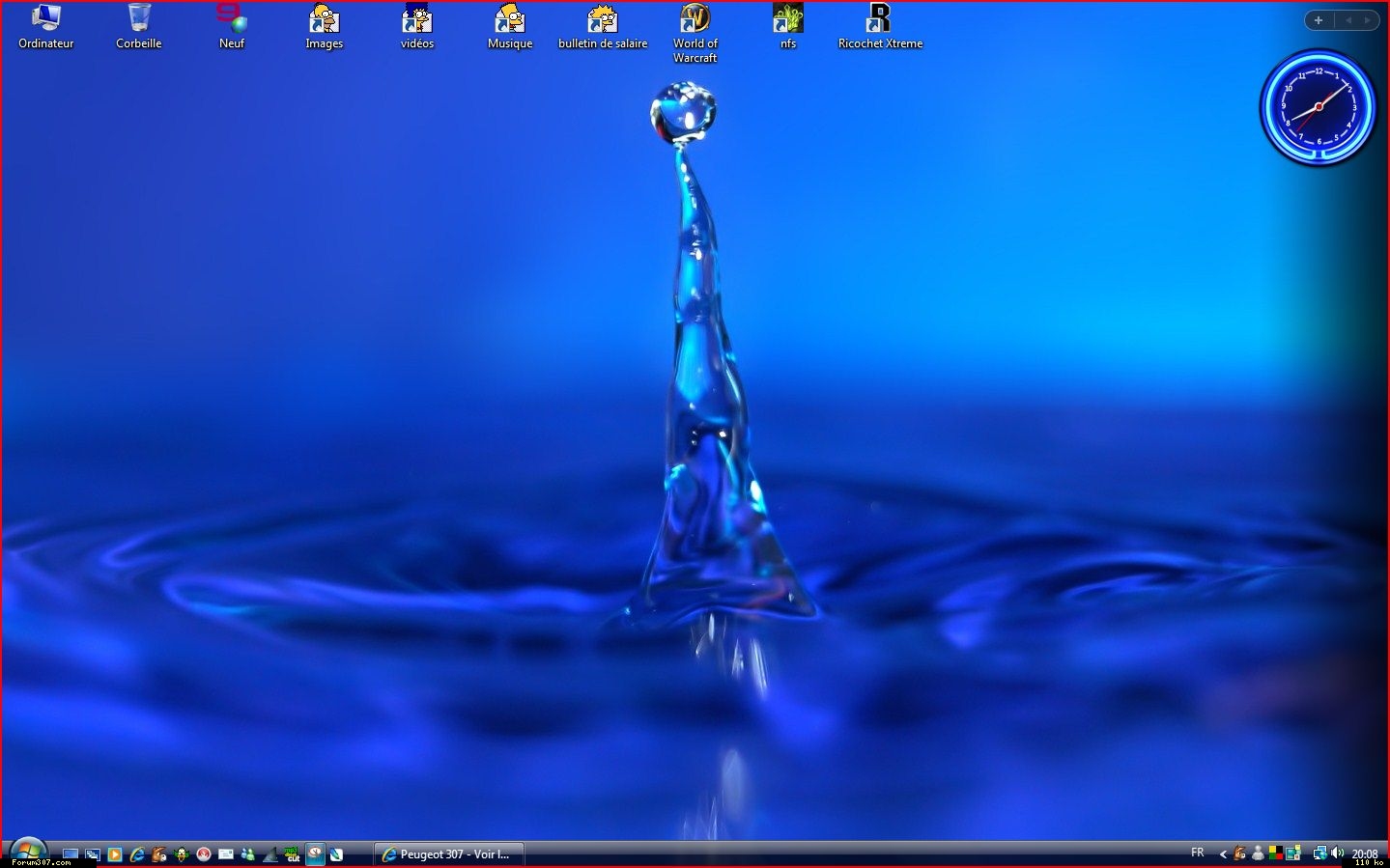Switch to Peugeot 307 taskbar window

448,854
